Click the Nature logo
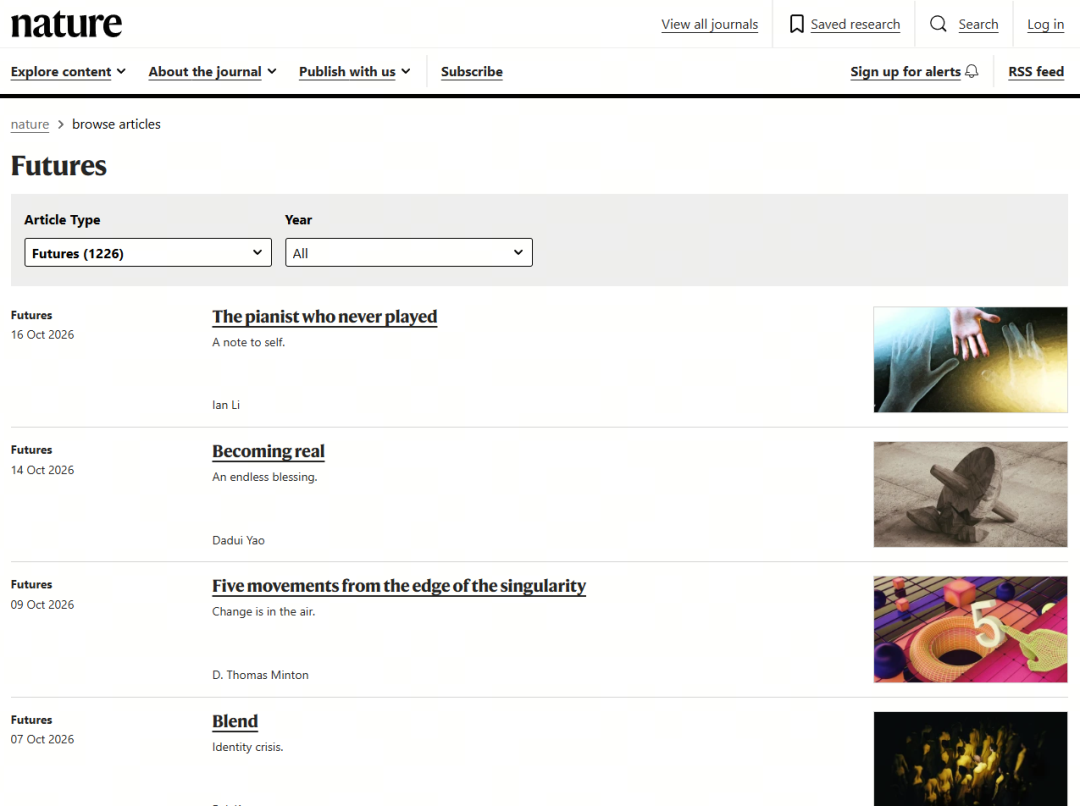1080x806 pixels. [66, 24]
